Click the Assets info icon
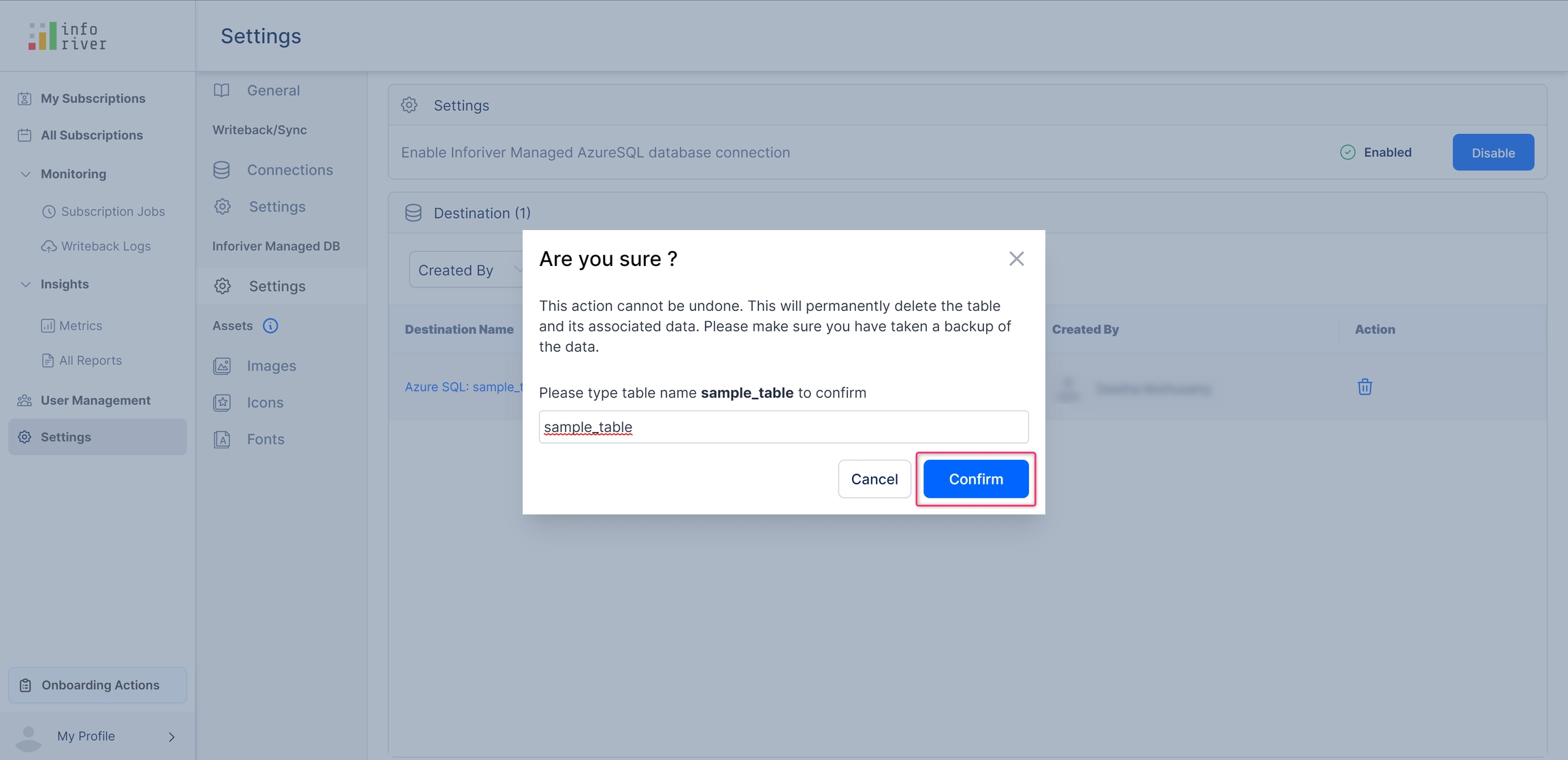This screenshot has width=1568, height=760. pyautogui.click(x=270, y=326)
